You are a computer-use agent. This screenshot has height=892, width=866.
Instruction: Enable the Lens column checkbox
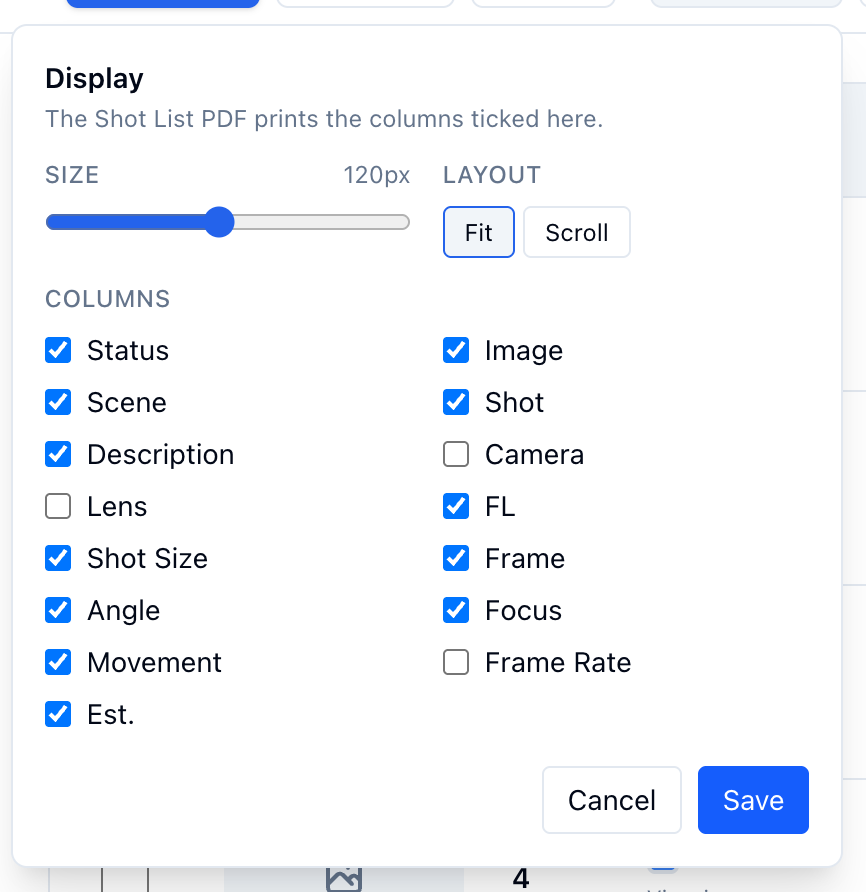click(58, 506)
